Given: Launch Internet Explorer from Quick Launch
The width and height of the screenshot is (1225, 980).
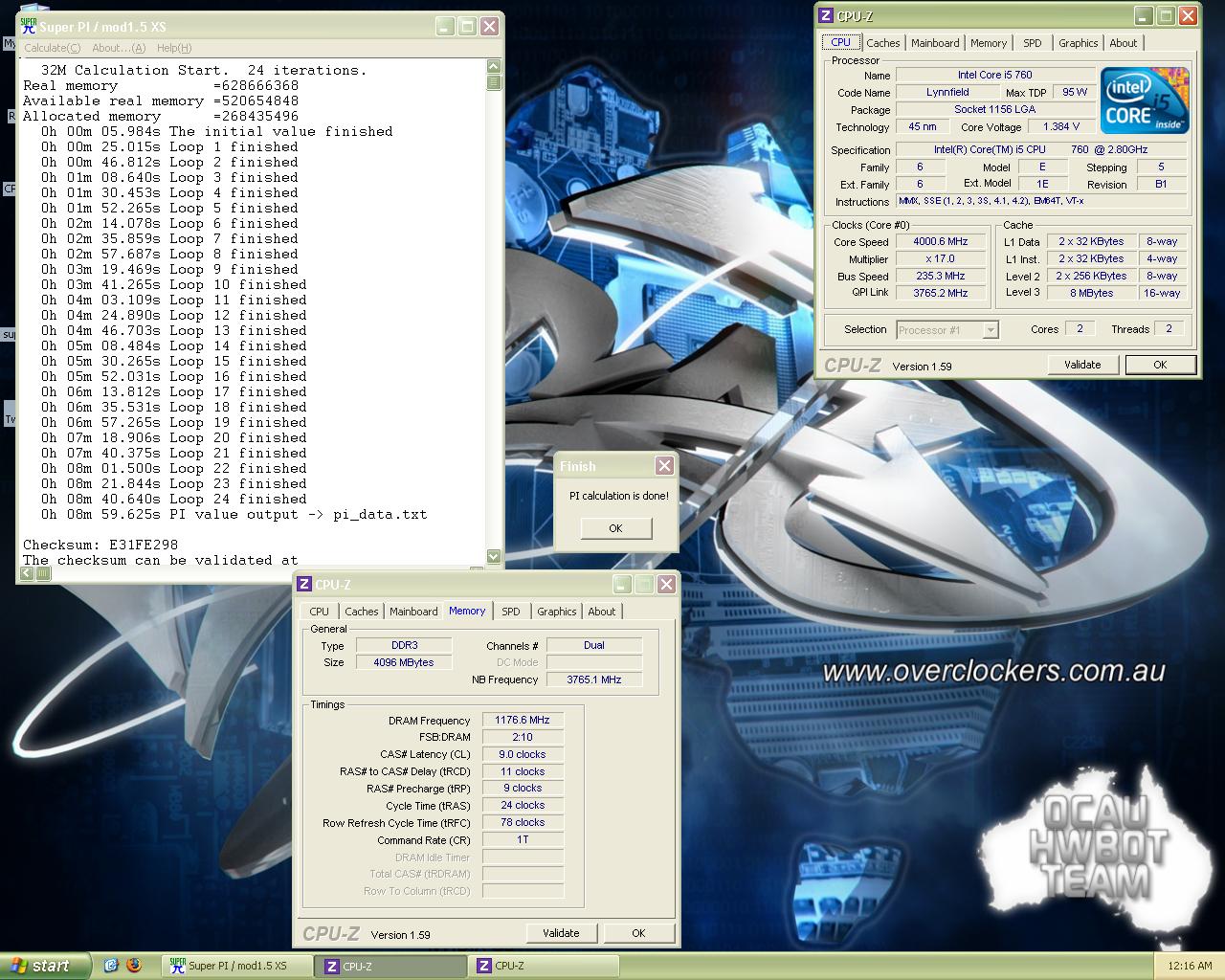Looking at the screenshot, I should pyautogui.click(x=110, y=966).
